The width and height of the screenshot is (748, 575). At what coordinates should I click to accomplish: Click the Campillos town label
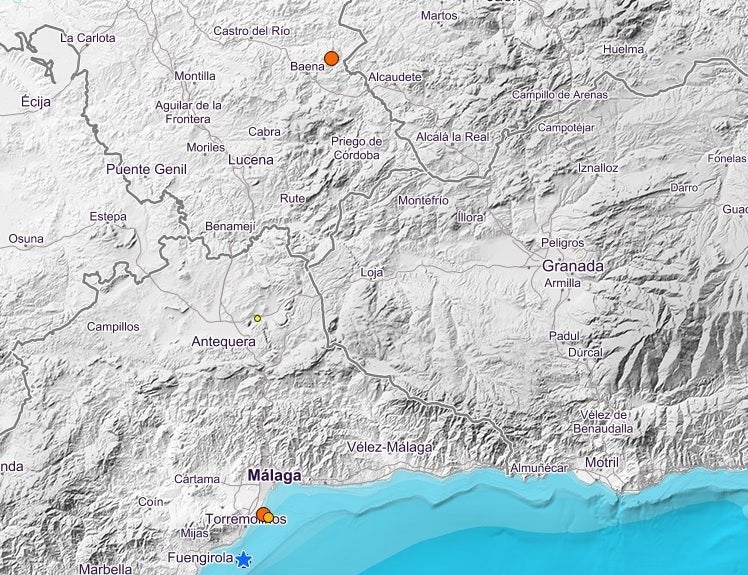coord(113,327)
